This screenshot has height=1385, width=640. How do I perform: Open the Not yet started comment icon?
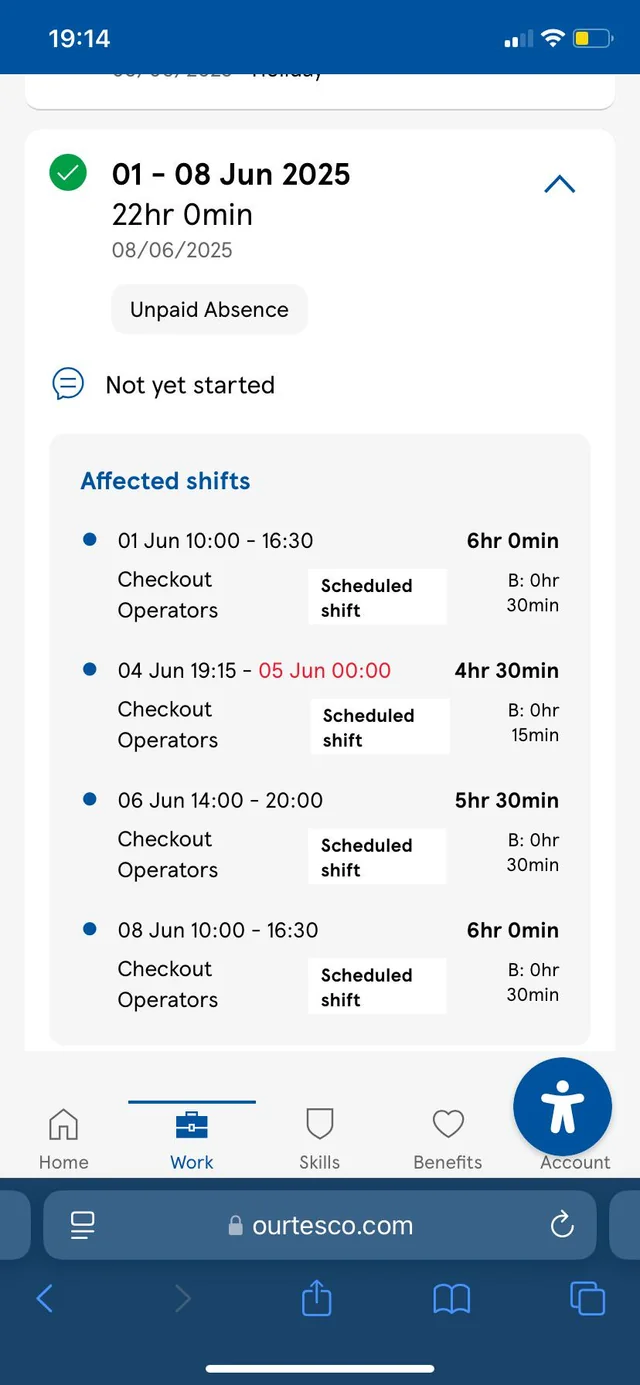pyautogui.click(x=68, y=384)
